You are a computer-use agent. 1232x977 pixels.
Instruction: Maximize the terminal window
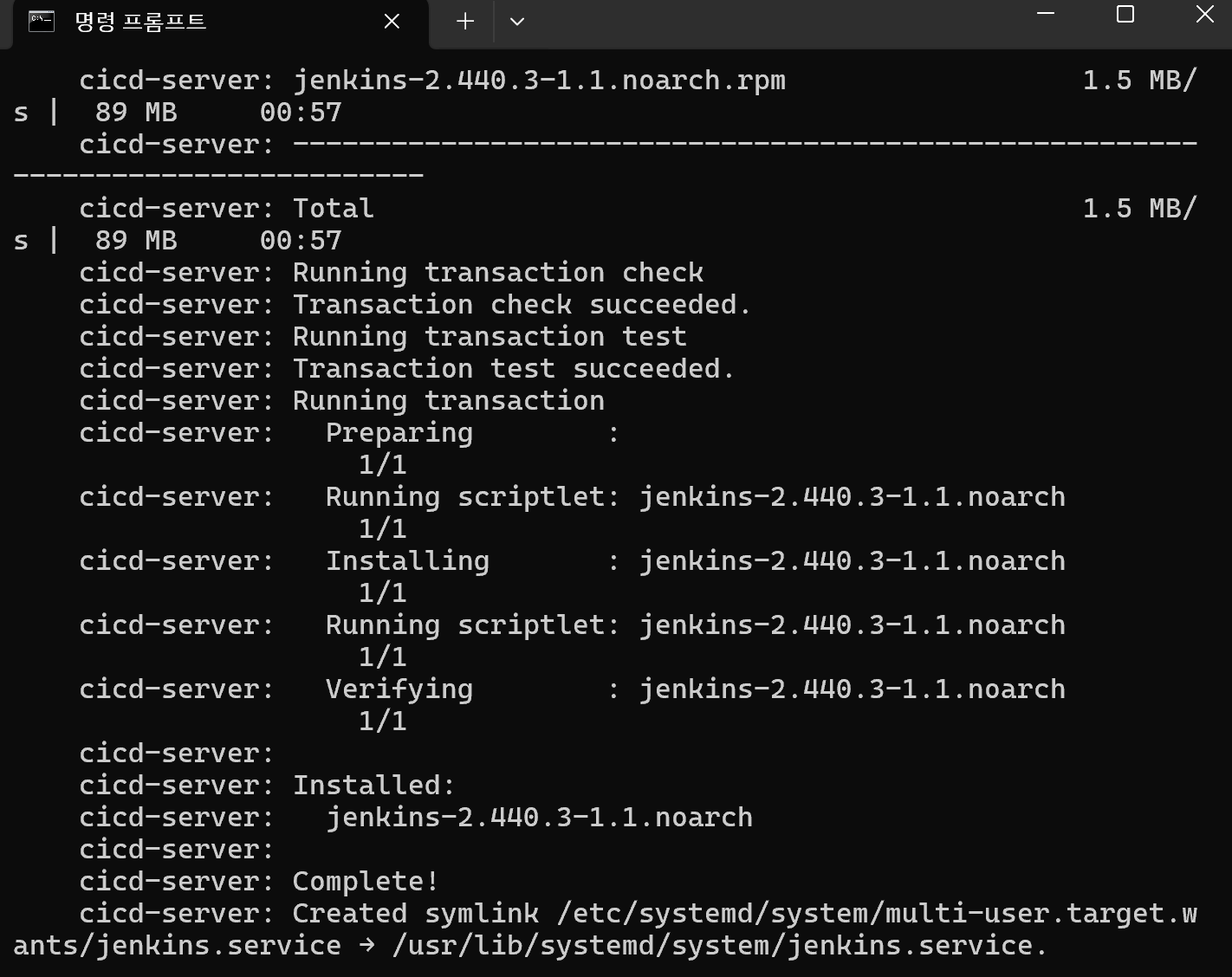pos(1125,14)
